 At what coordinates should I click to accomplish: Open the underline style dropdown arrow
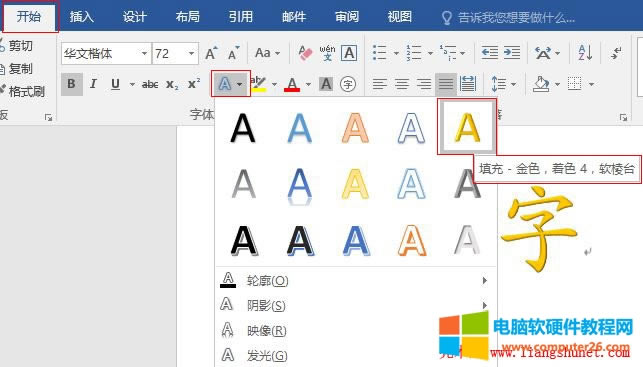[132, 84]
